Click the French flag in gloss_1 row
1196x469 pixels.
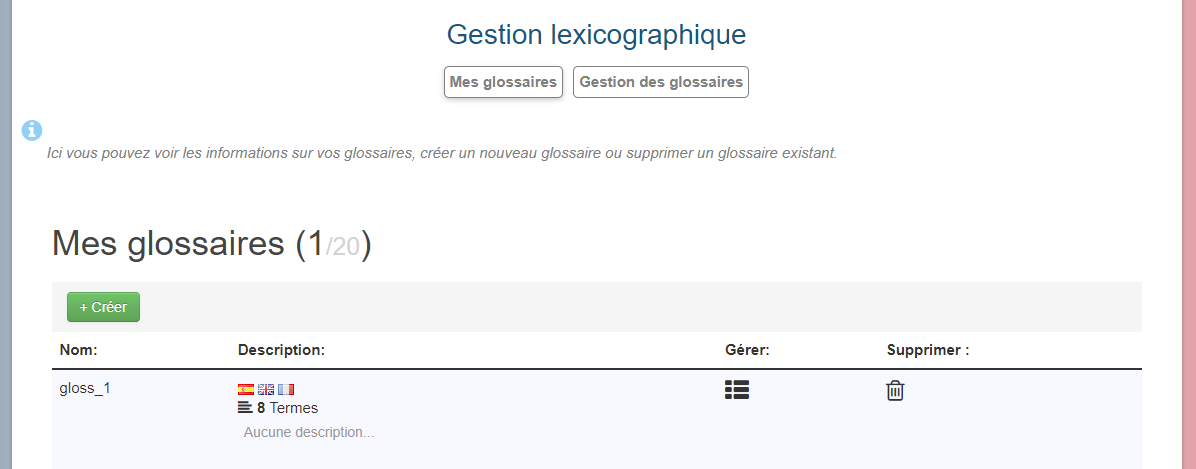(x=286, y=389)
